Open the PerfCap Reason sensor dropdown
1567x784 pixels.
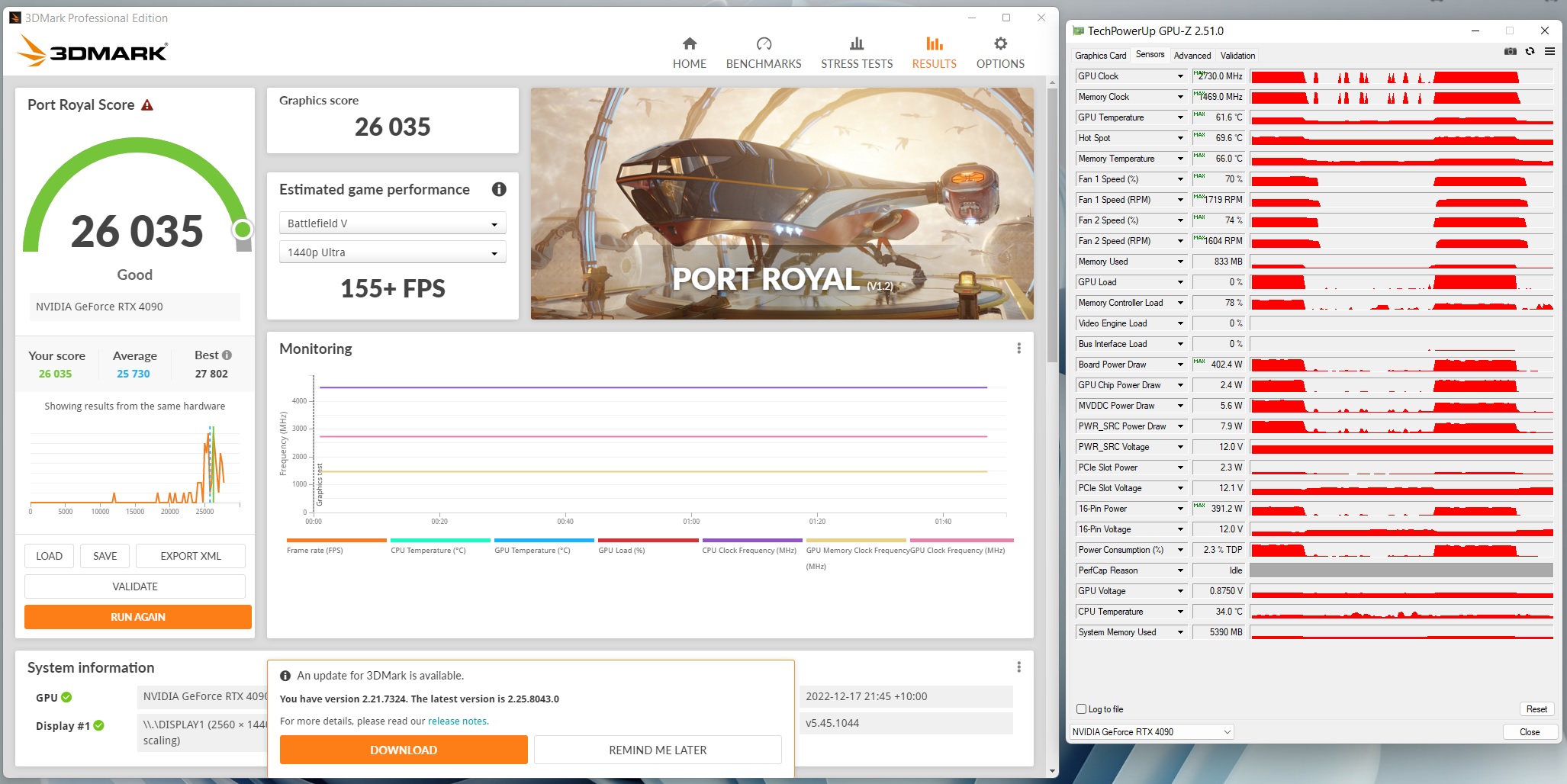click(1180, 570)
